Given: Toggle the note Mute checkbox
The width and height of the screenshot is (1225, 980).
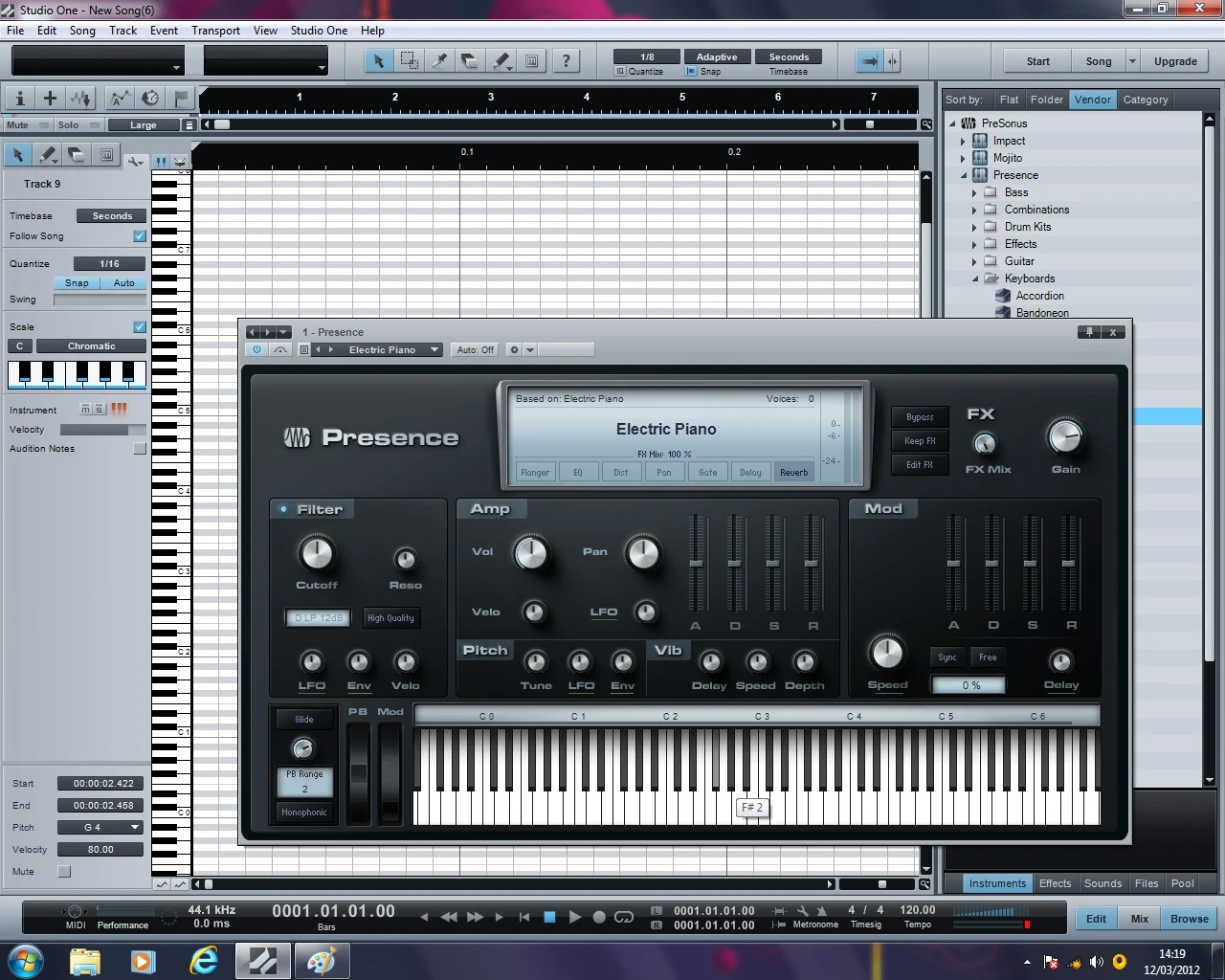Looking at the screenshot, I should [x=64, y=872].
